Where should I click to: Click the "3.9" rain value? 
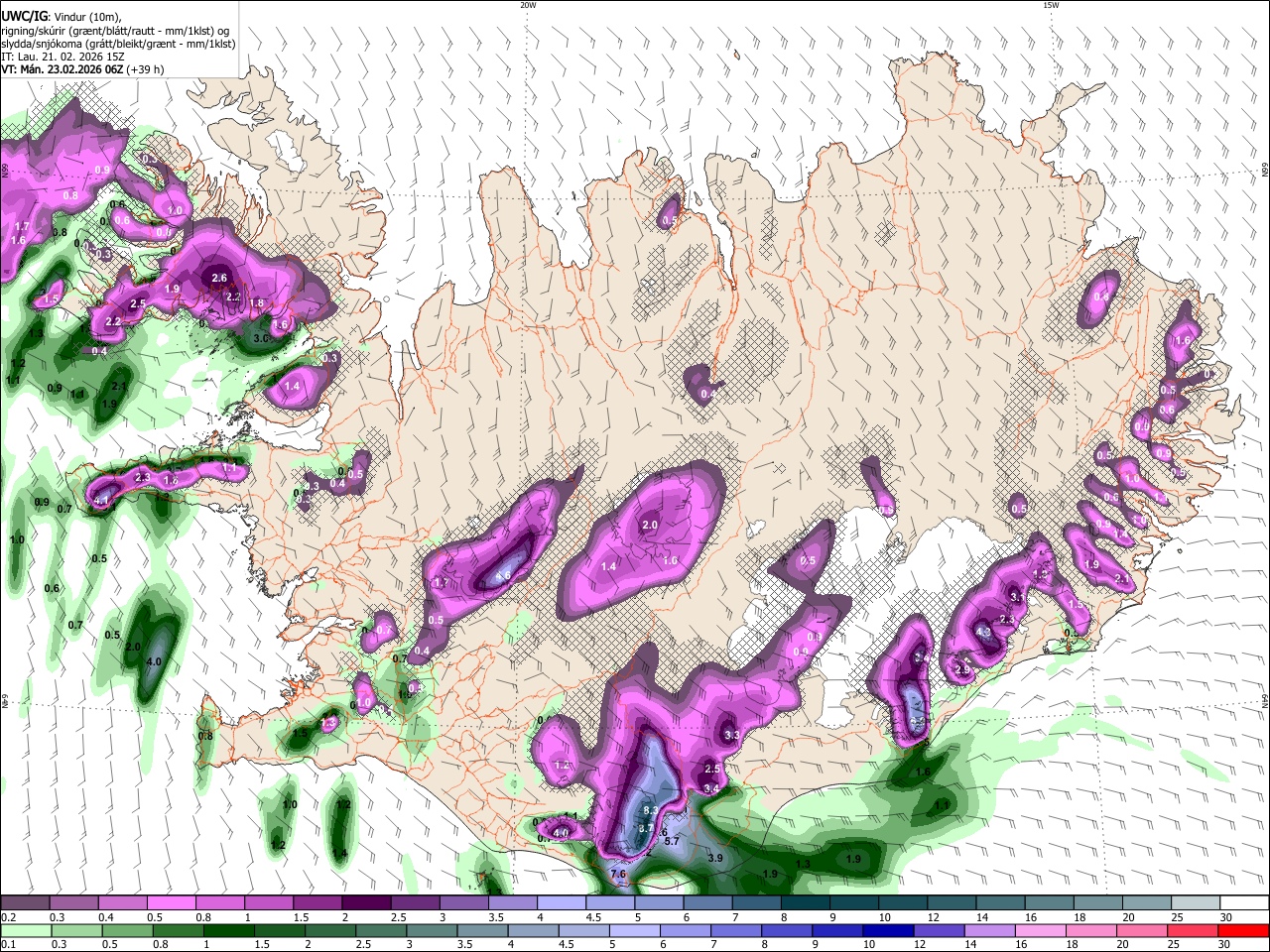coord(715,858)
